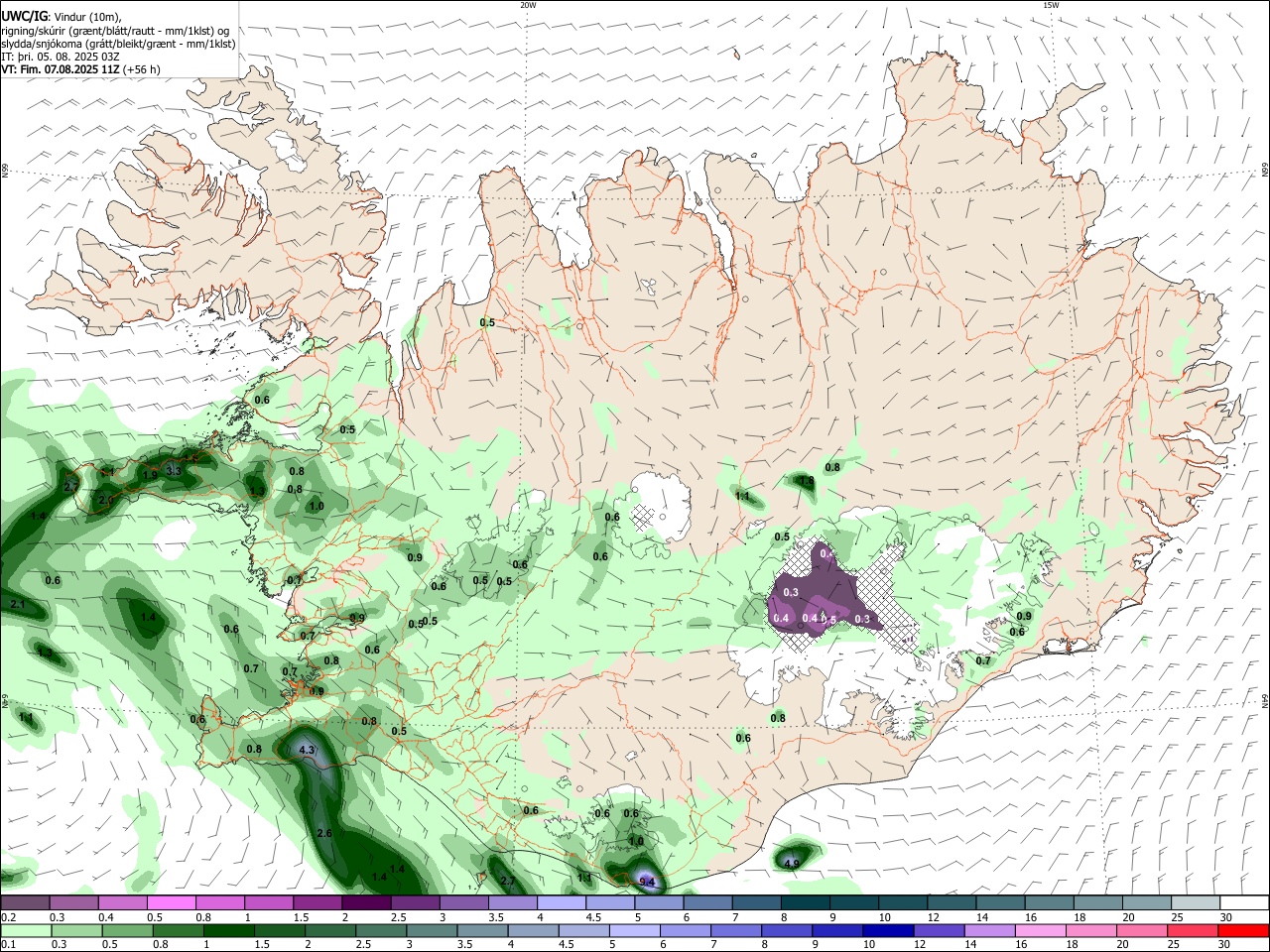
Task: Click the '4.3' precipitation value on the map
Action: click(307, 751)
